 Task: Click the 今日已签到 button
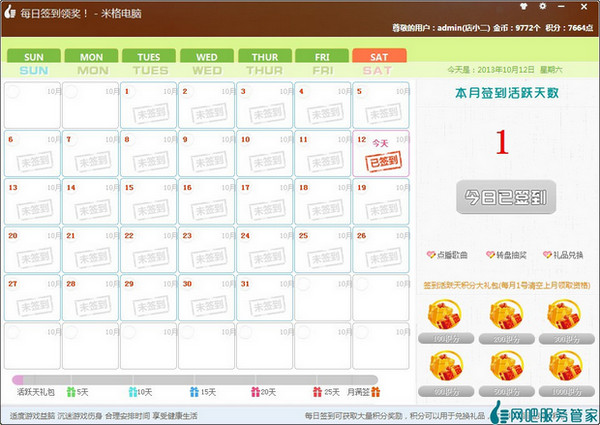tap(506, 197)
